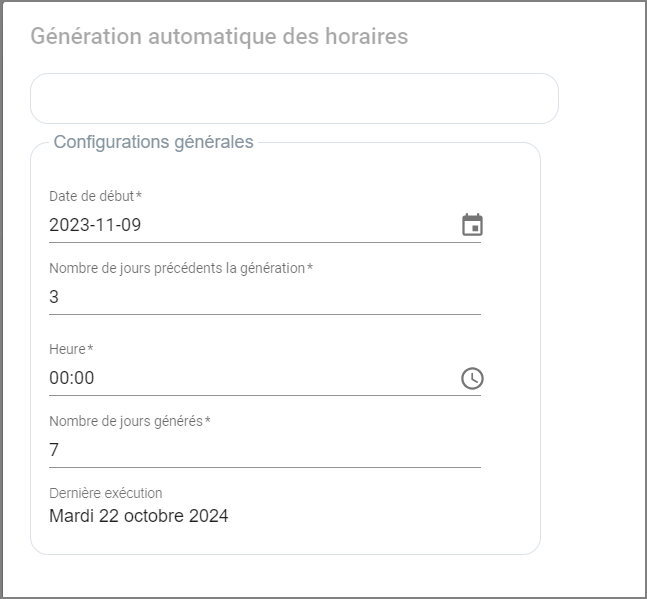This screenshot has height=599, width=647.
Task: Click the Nombre de jours précédents la génération label
Action: [176, 268]
